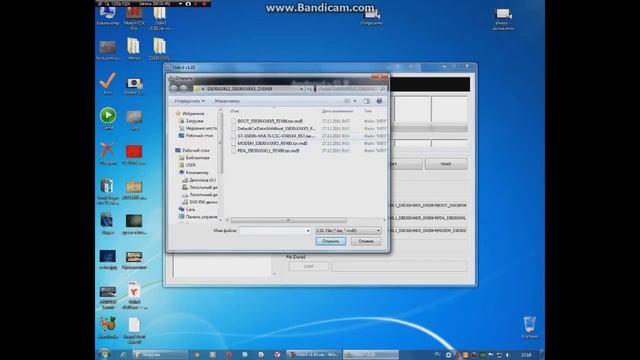Open the Упорядочить menu

tap(189, 101)
